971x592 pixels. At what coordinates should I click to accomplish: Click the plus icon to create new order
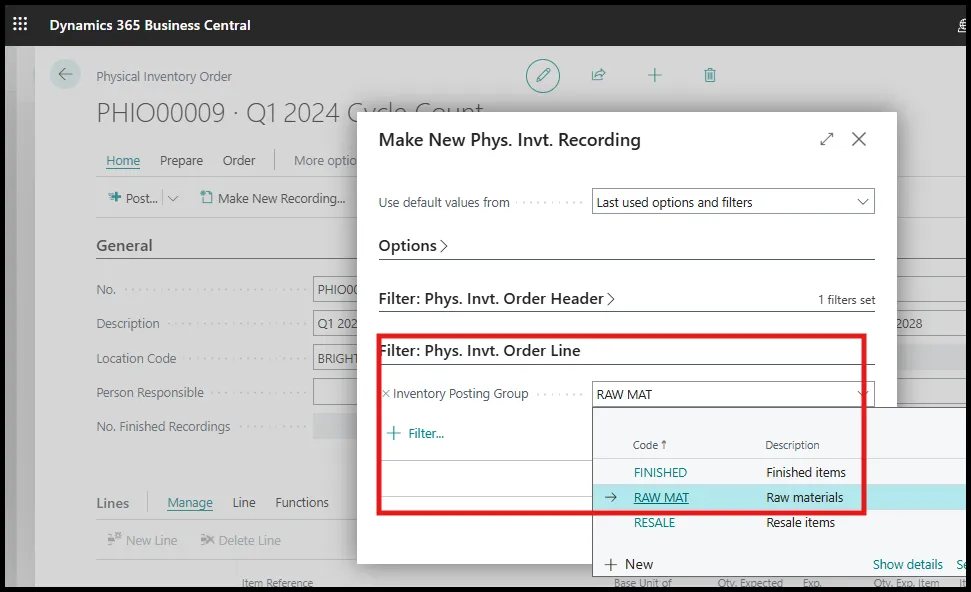pyautogui.click(x=655, y=76)
